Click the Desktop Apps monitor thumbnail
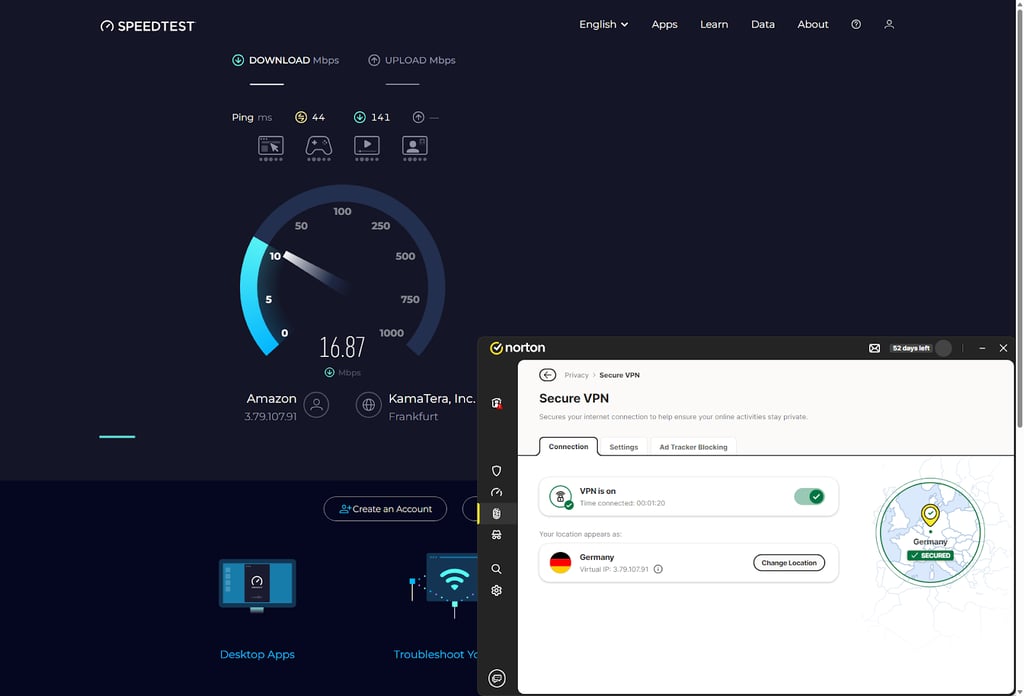Image resolution: width=1024 pixels, height=696 pixels. tap(257, 585)
